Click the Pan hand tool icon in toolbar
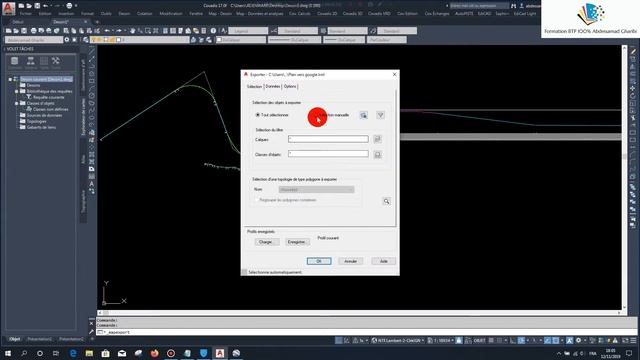Image resolution: width=640 pixels, height=360 pixels. [x=132, y=31]
